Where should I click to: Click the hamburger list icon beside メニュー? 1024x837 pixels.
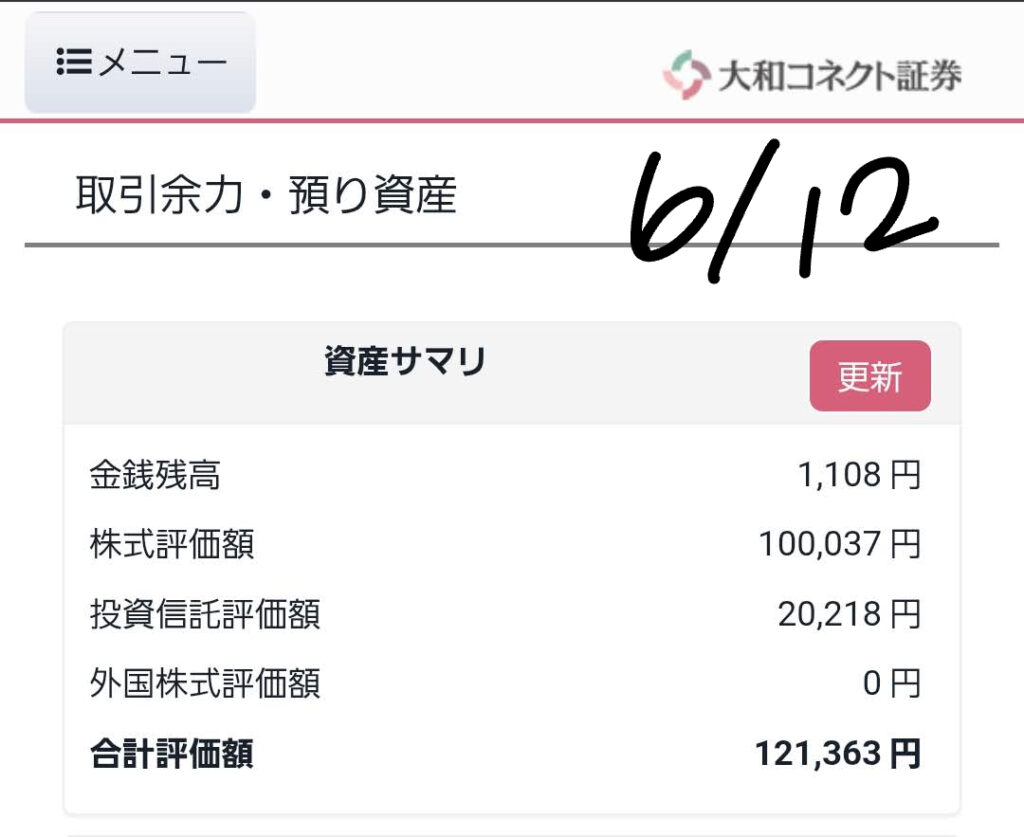[74, 62]
